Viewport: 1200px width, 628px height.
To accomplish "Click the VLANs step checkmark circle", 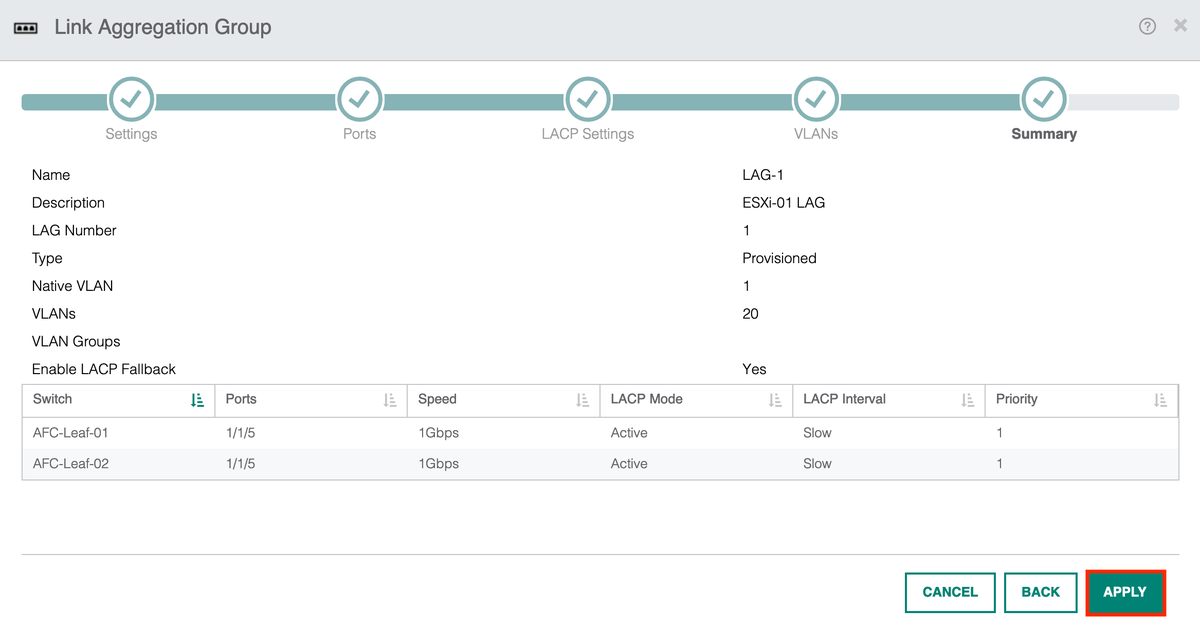I will click(816, 101).
